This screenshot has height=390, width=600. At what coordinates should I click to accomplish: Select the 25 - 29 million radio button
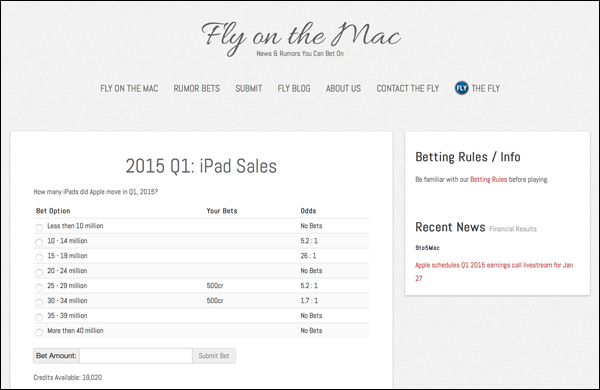tap(39, 287)
